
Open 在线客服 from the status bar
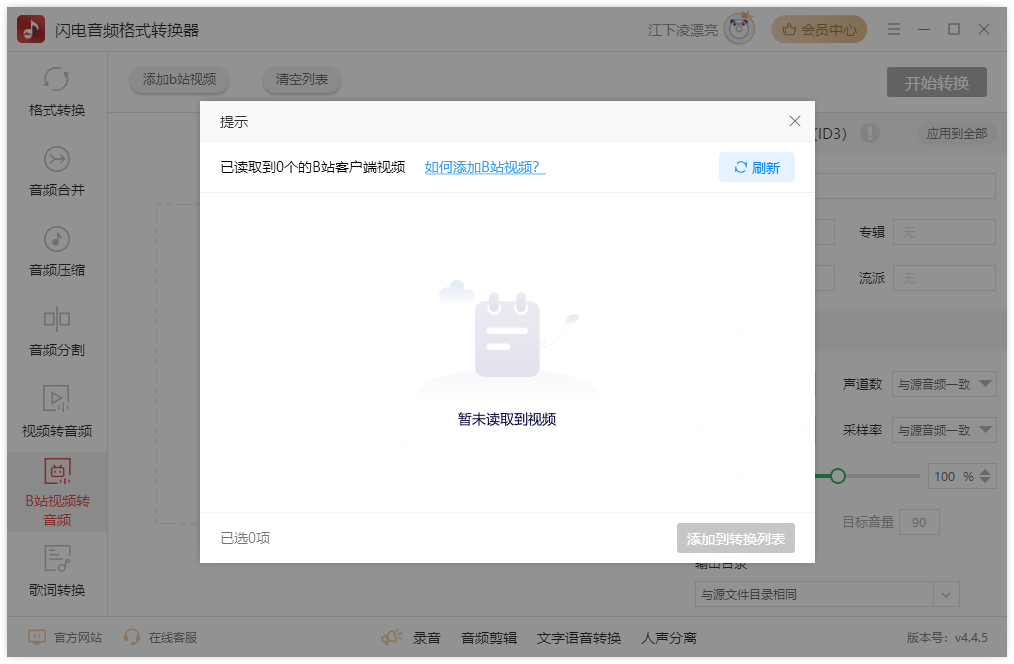(158, 637)
